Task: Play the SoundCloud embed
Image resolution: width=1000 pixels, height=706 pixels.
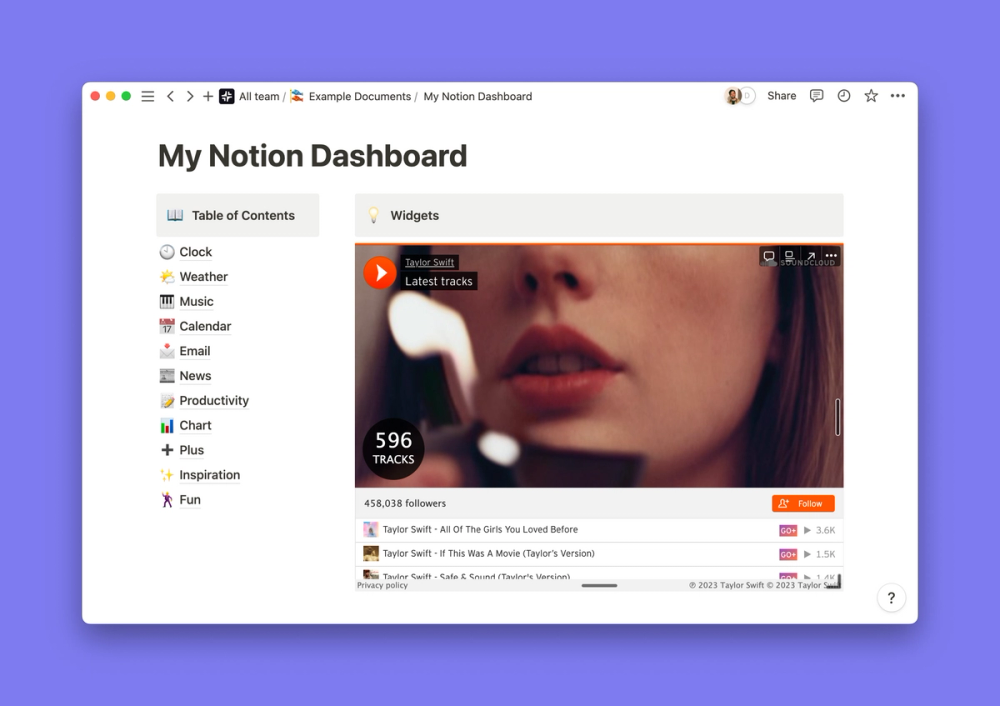Action: pos(379,272)
